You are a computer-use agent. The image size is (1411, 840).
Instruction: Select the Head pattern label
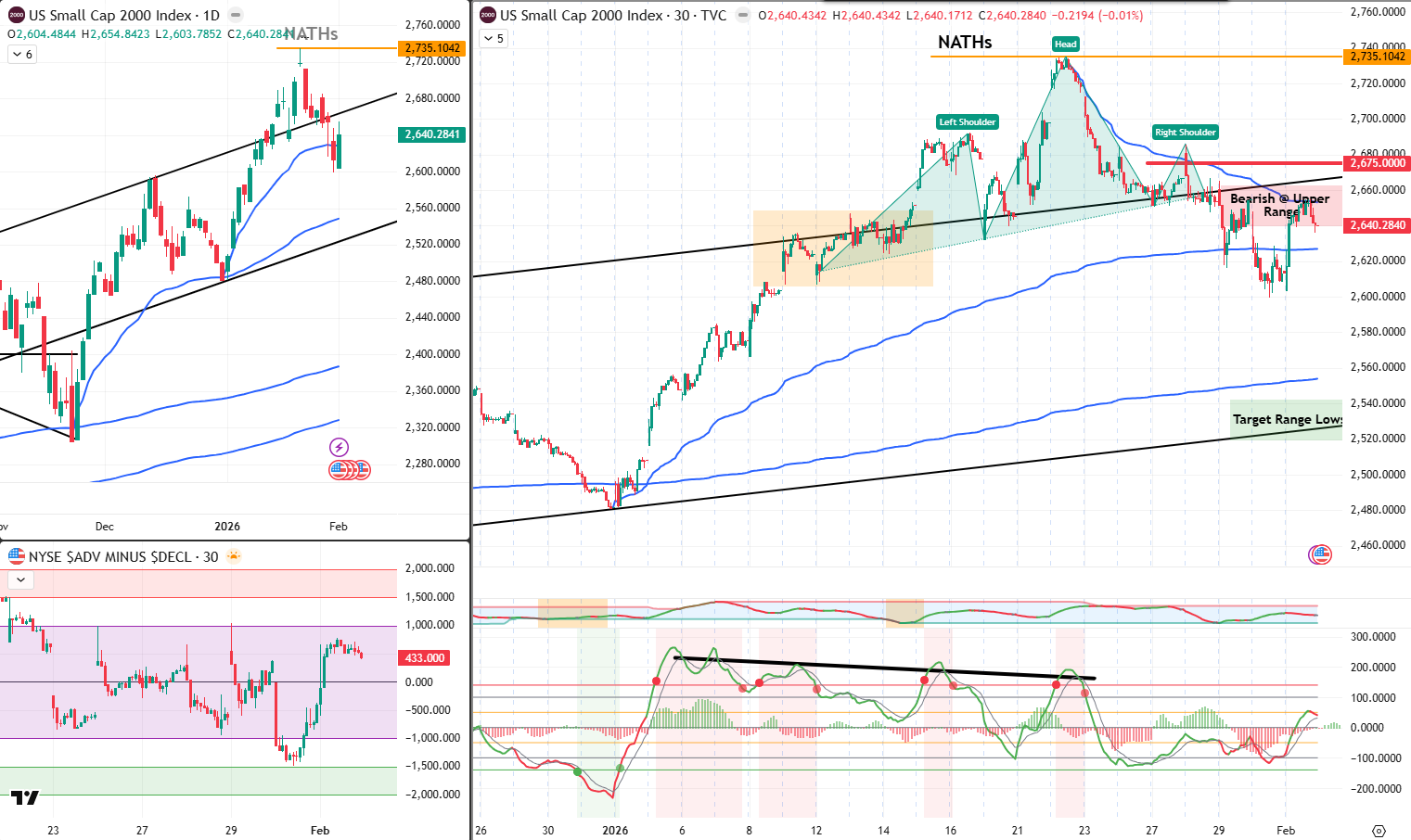click(x=1065, y=44)
